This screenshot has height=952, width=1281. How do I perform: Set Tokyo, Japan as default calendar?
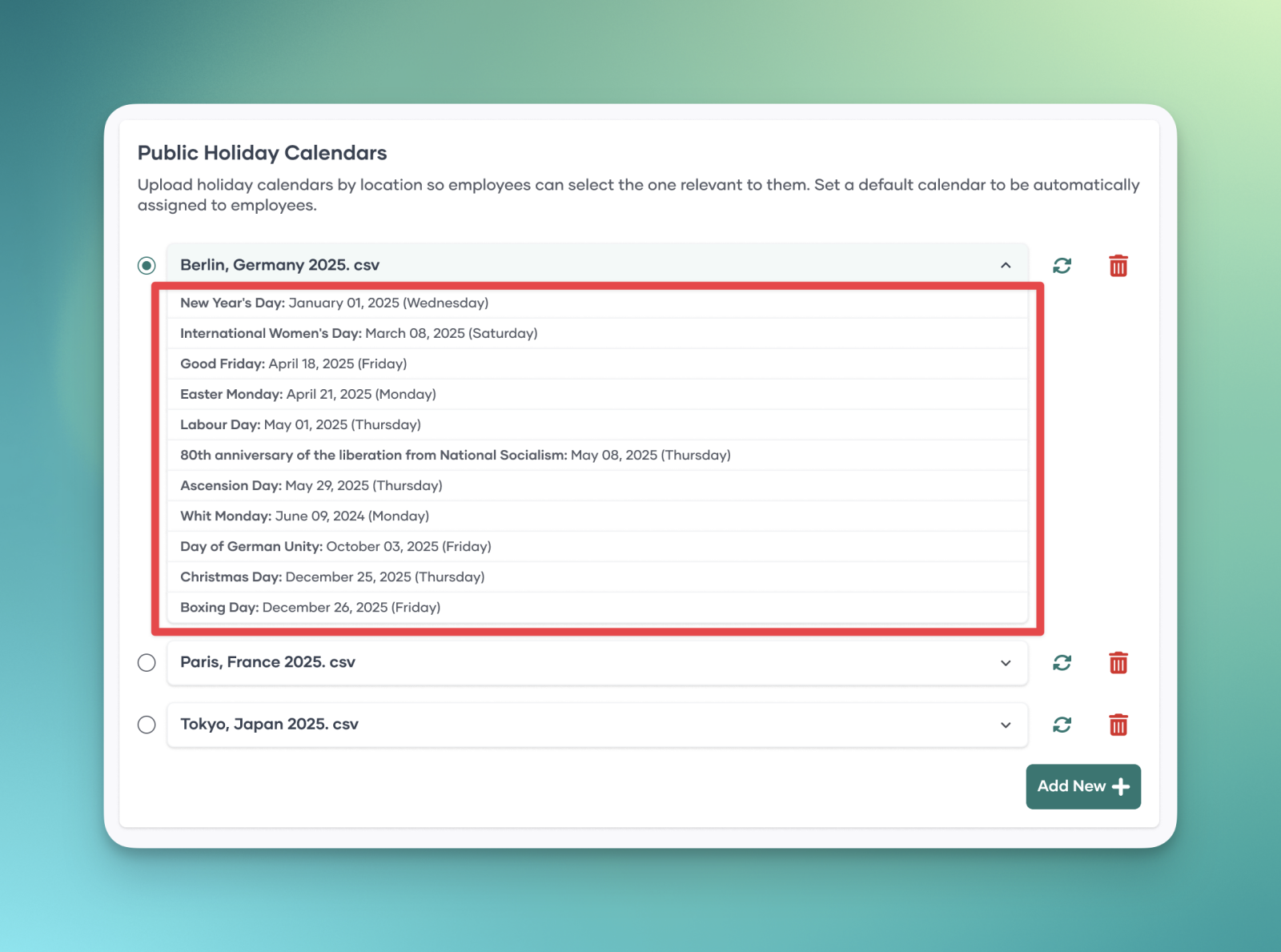coord(147,725)
